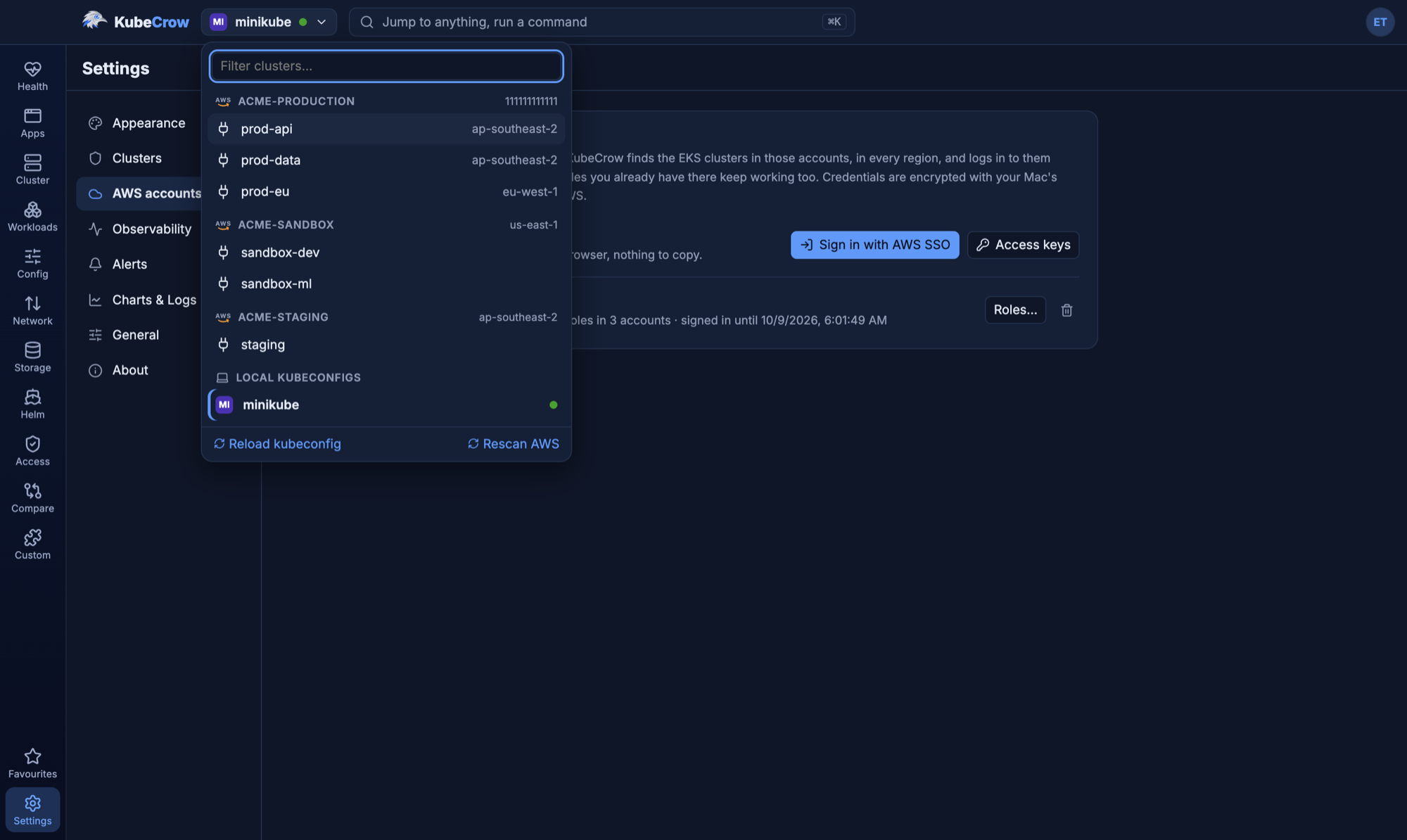The image size is (1407, 840).
Task: Go to the Cluster sidebar section
Action: click(x=32, y=170)
